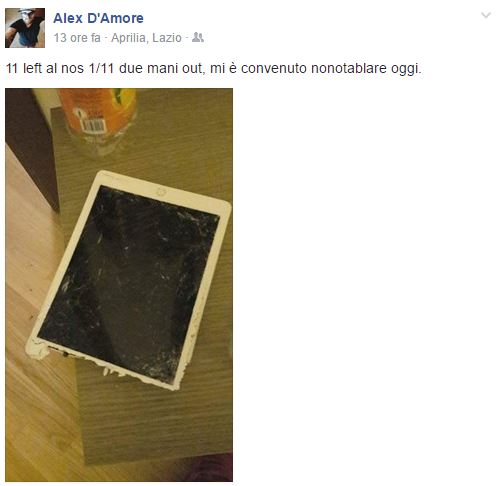Click the post text about nonotablare
This screenshot has height=486, width=496.
[214, 68]
